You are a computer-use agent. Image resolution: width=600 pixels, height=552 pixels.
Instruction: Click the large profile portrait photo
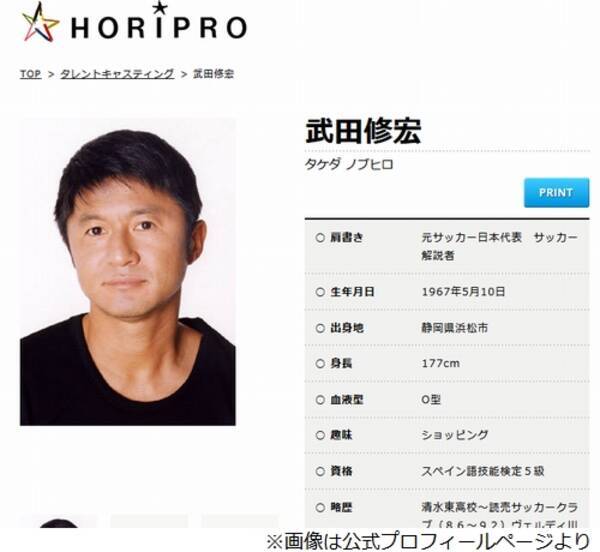pyautogui.click(x=128, y=272)
